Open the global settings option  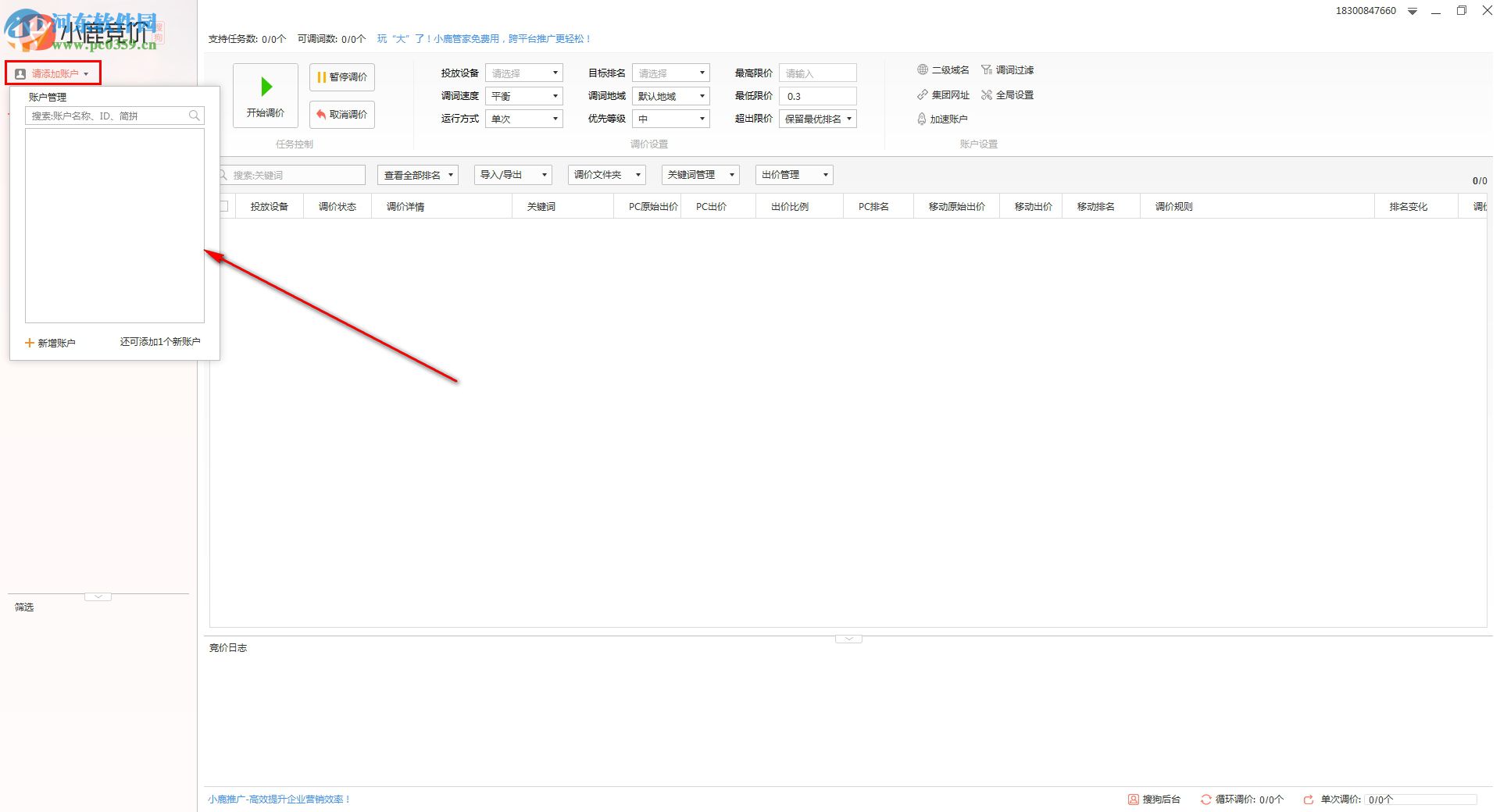point(1007,95)
